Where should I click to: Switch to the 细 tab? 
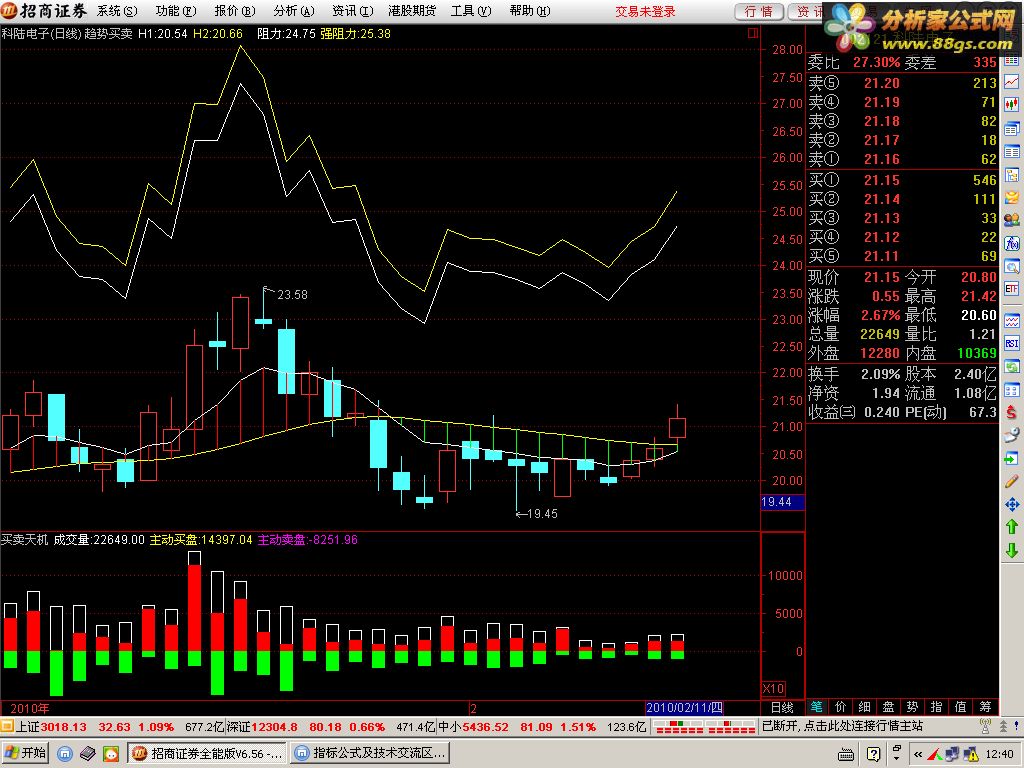point(865,707)
